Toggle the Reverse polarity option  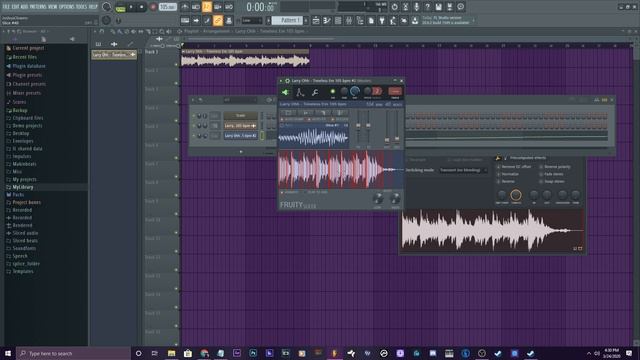point(554,167)
